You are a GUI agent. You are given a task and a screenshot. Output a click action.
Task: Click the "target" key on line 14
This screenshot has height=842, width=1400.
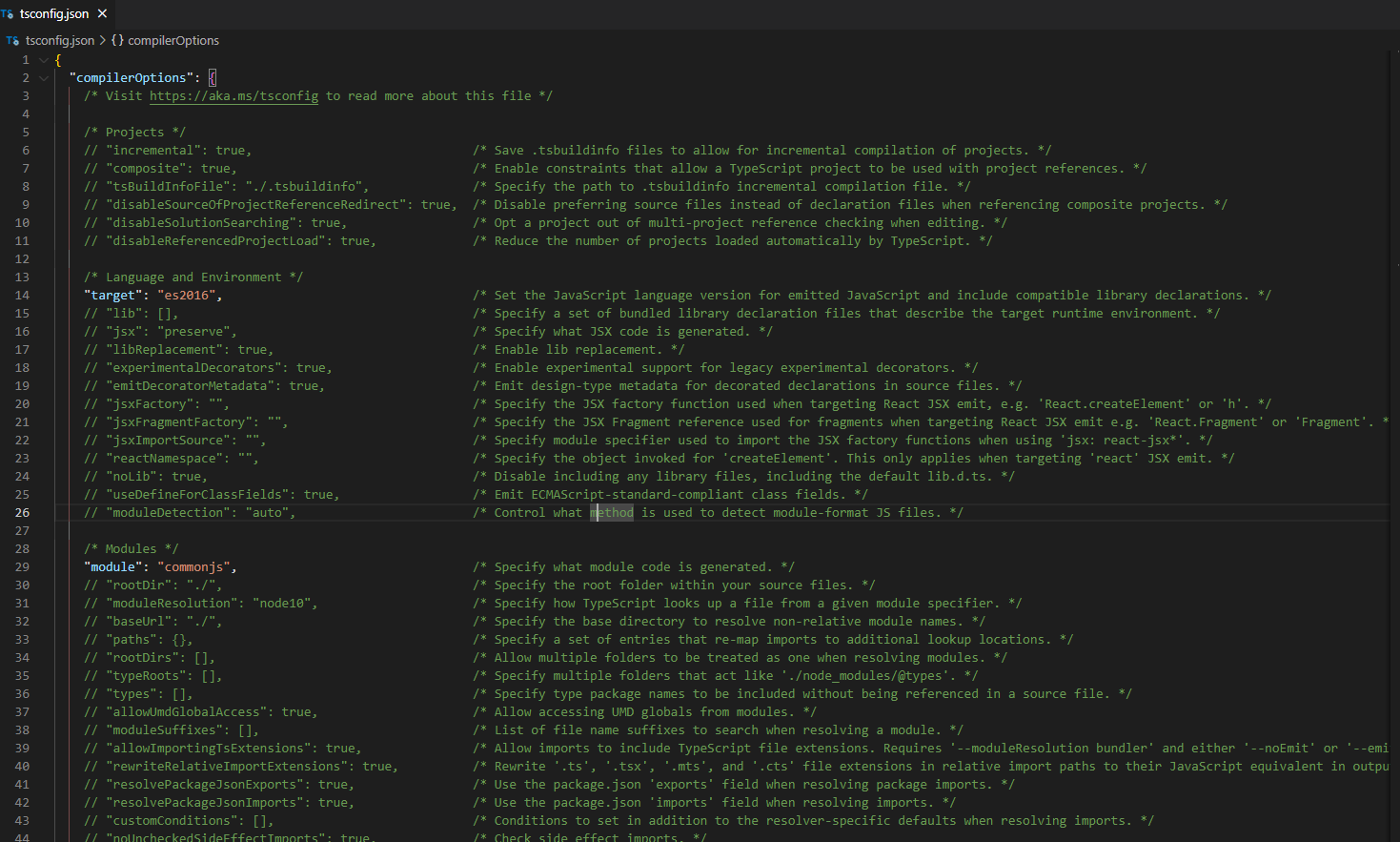pos(113,296)
